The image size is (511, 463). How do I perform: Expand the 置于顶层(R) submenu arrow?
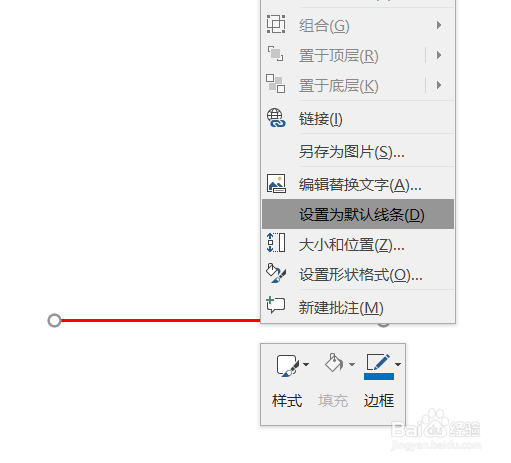(439, 55)
